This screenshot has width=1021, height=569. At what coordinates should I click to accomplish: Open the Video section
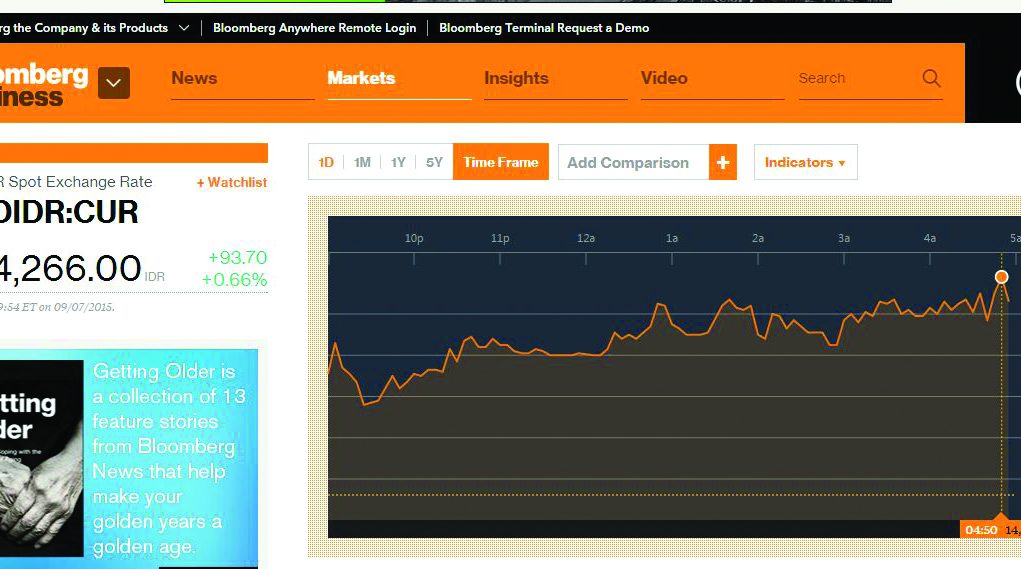pyautogui.click(x=664, y=78)
